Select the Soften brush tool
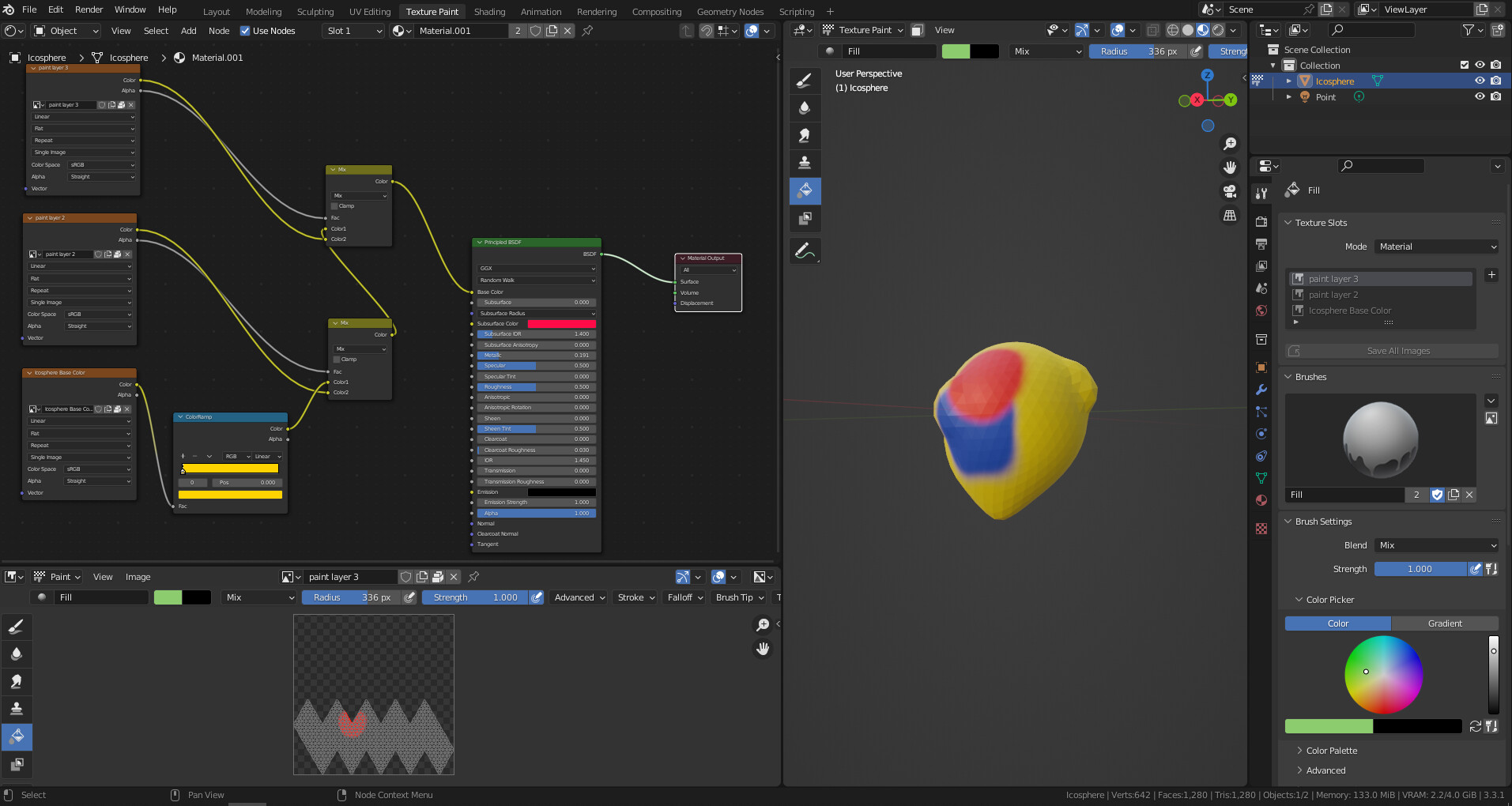Screen dimensions: 1512x806 [x=805, y=107]
